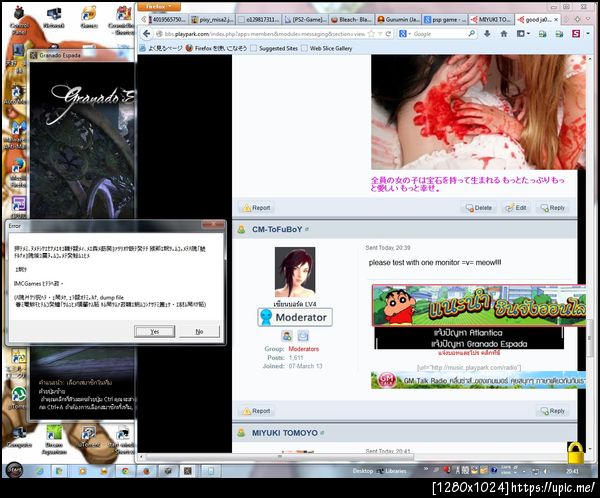Reply to CM-ToFuBoY's message
This screenshot has height=498, width=600.
[x=553, y=411]
